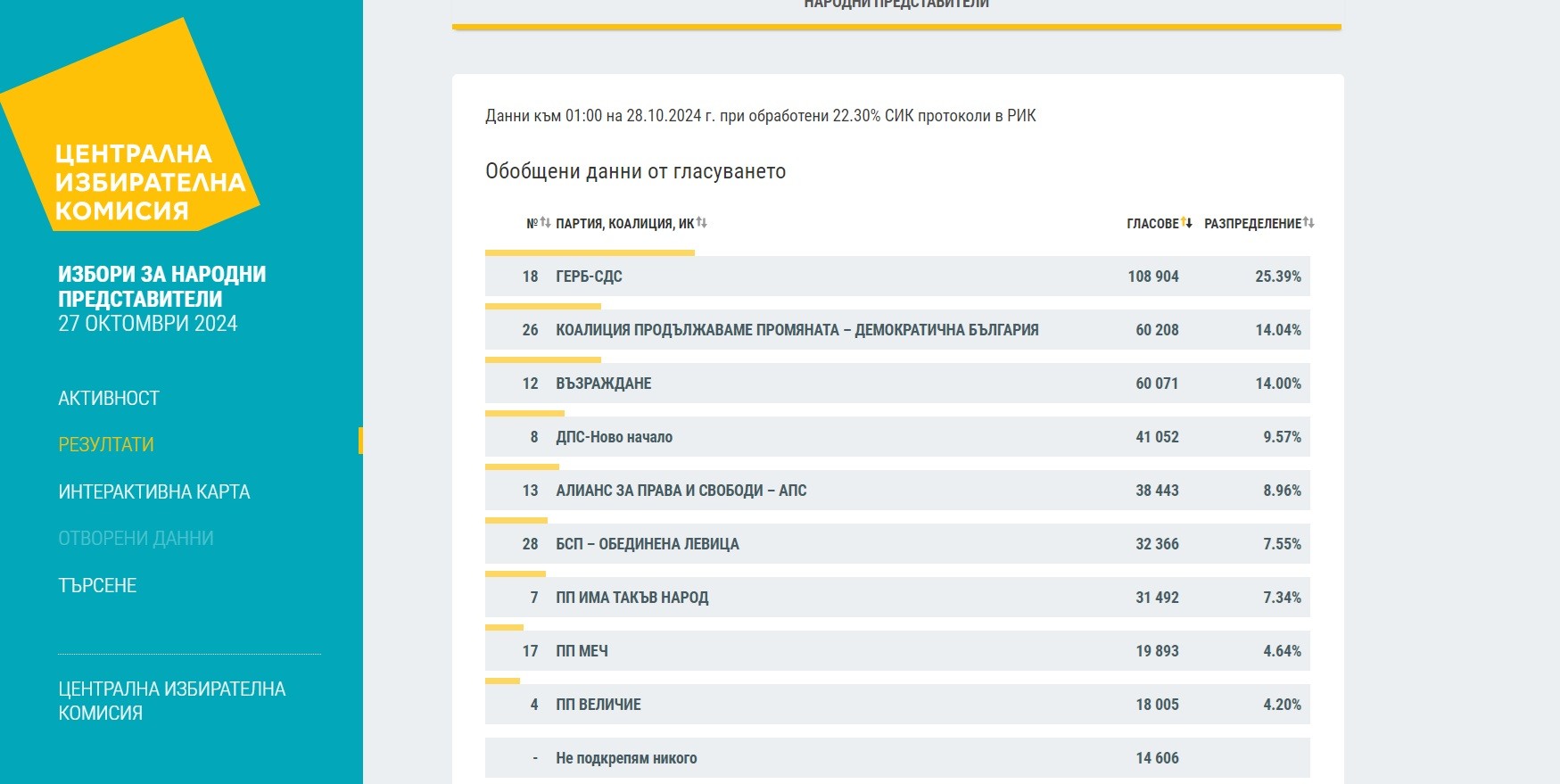This screenshot has width=1560, height=784.
Task: Click the ИЗБОРИ ЗА НАРОДНИ ПРЕДСТАВИТЕЛИ title
Action: click(162, 286)
